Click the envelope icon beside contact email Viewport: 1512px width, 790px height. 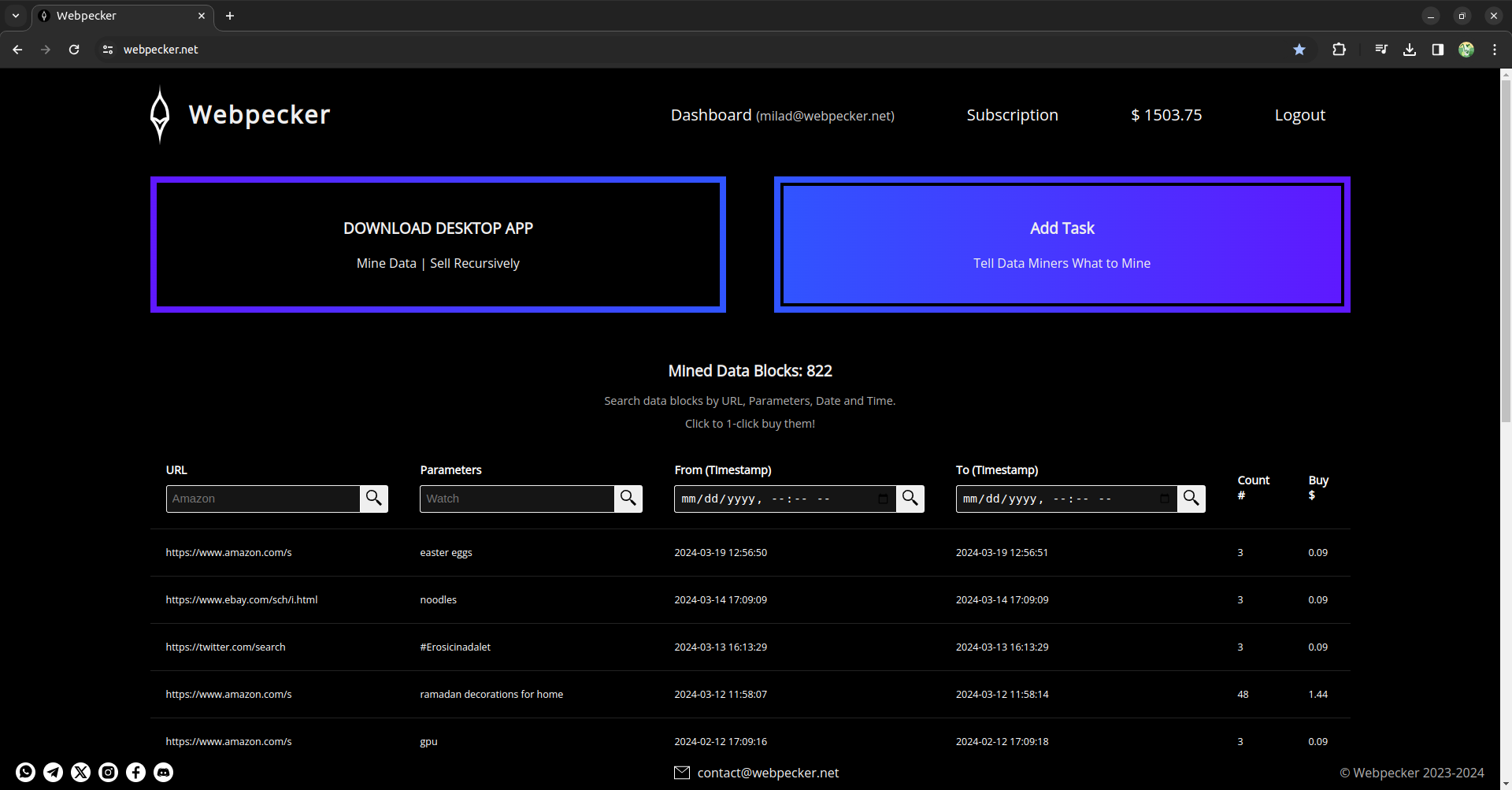tap(682, 773)
